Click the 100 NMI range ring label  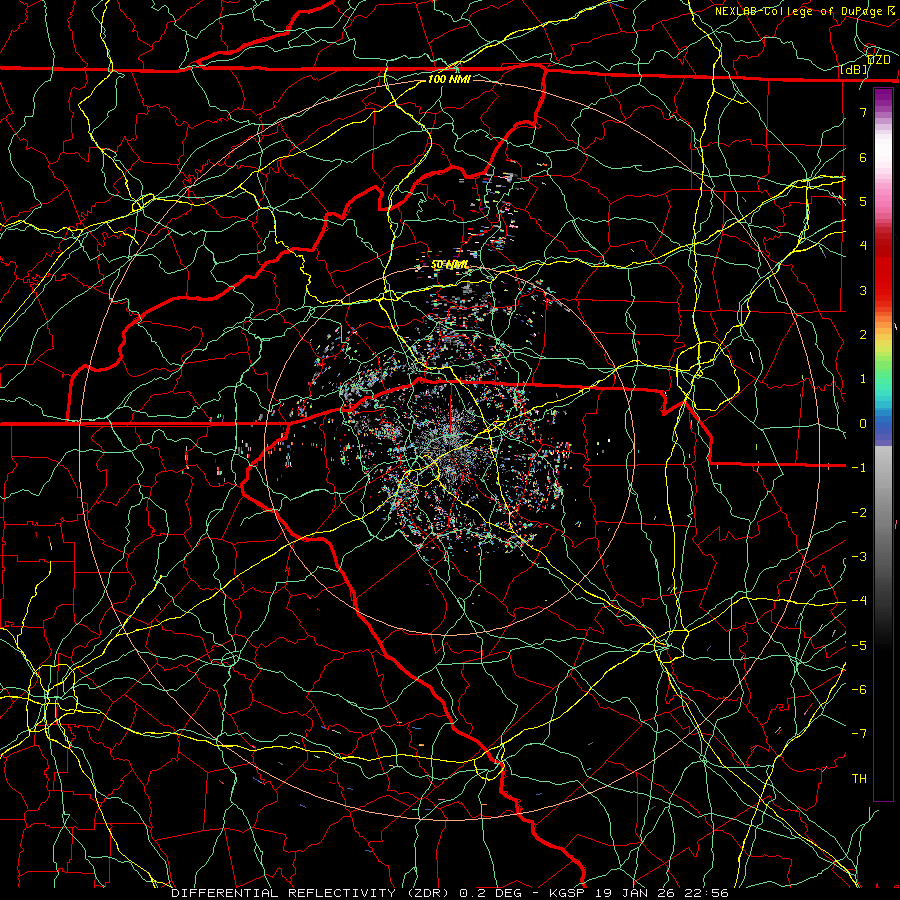click(449, 79)
